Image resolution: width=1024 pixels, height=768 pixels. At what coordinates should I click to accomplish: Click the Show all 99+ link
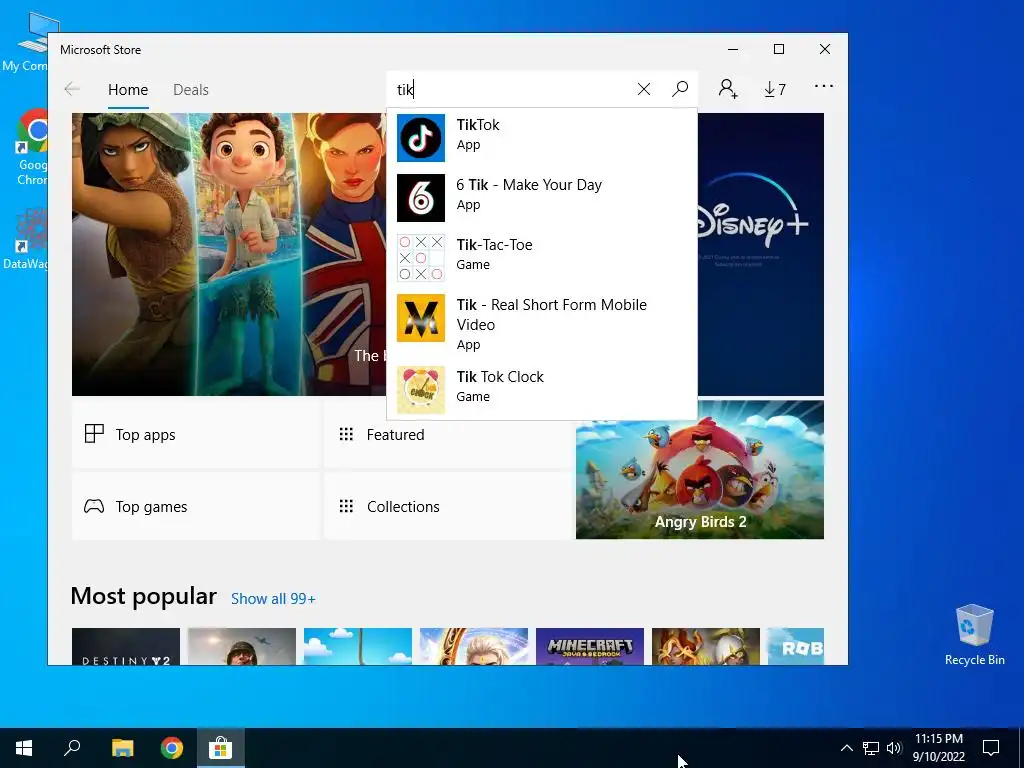tap(273, 599)
